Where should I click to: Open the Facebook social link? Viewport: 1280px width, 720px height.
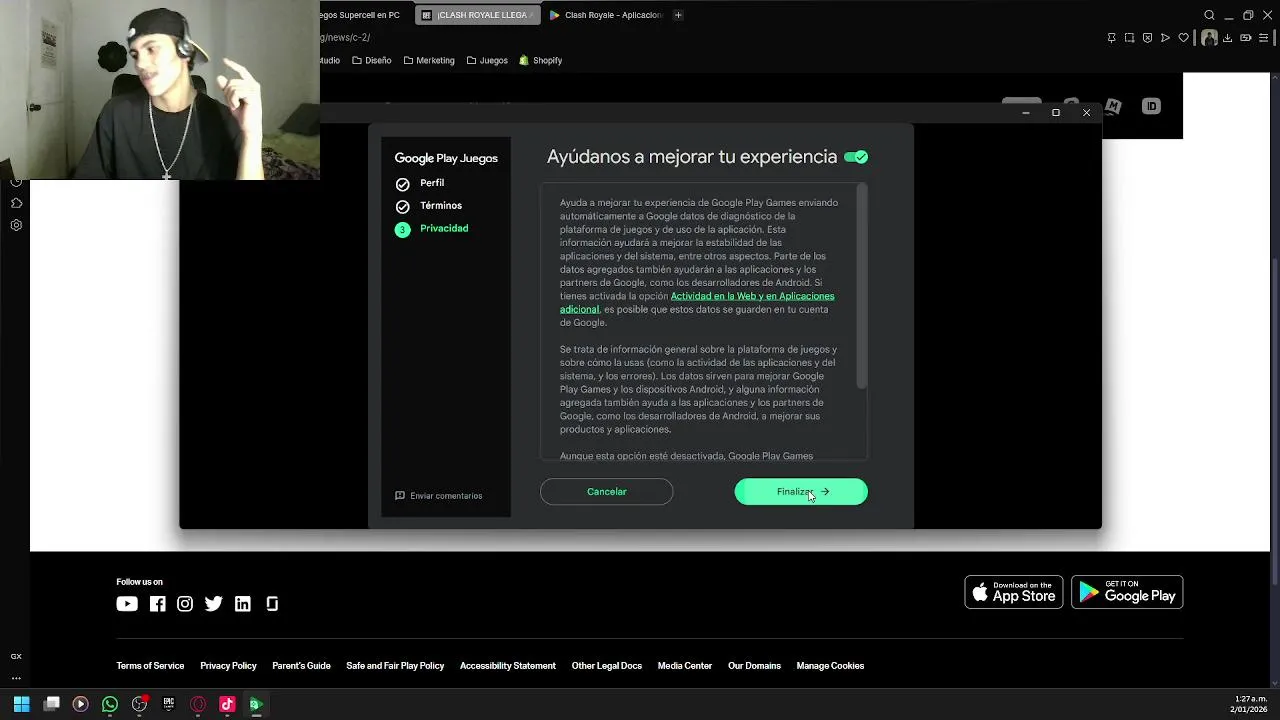(x=158, y=604)
